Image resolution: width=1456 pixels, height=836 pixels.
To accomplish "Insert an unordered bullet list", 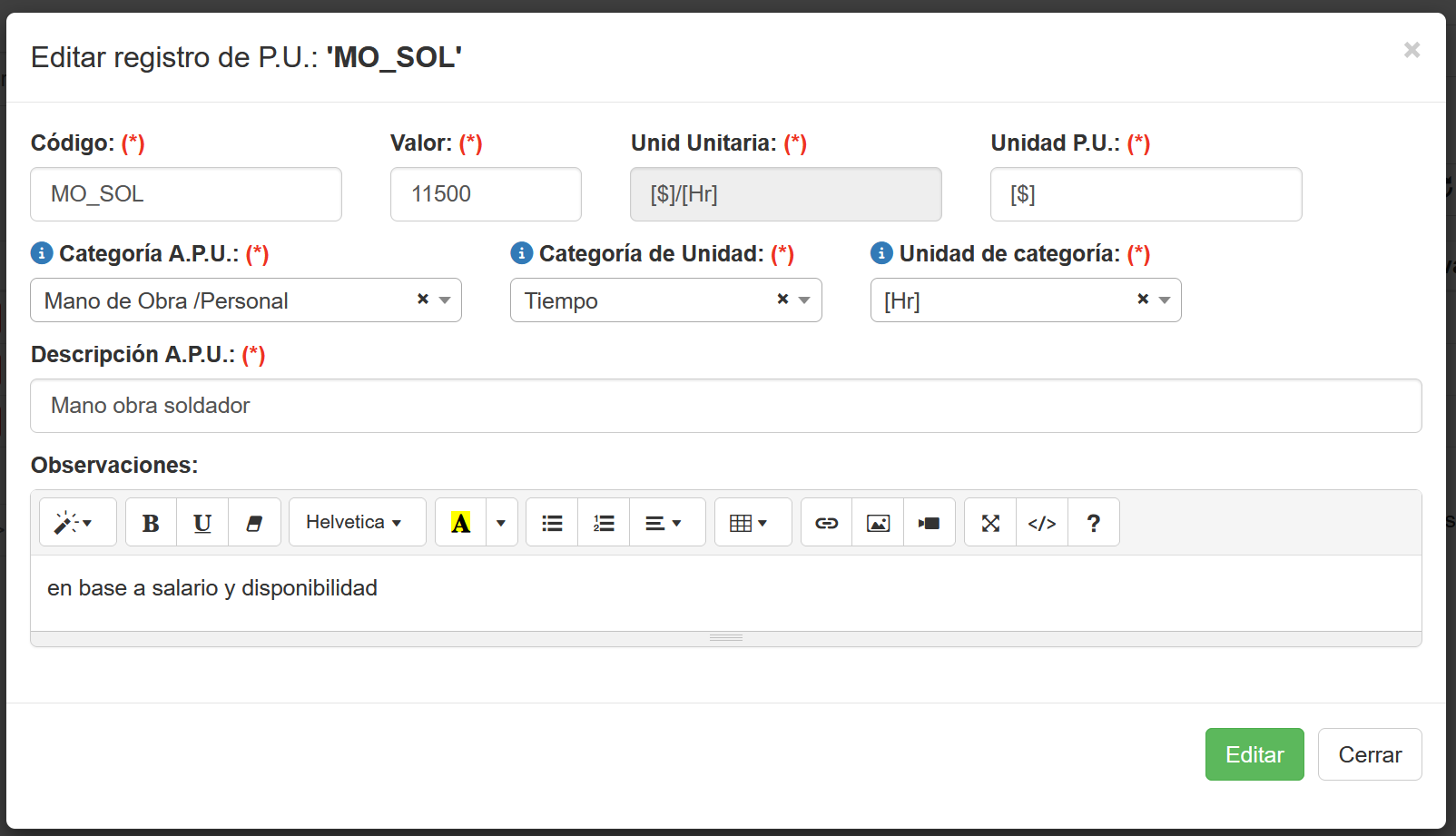I will (x=552, y=523).
